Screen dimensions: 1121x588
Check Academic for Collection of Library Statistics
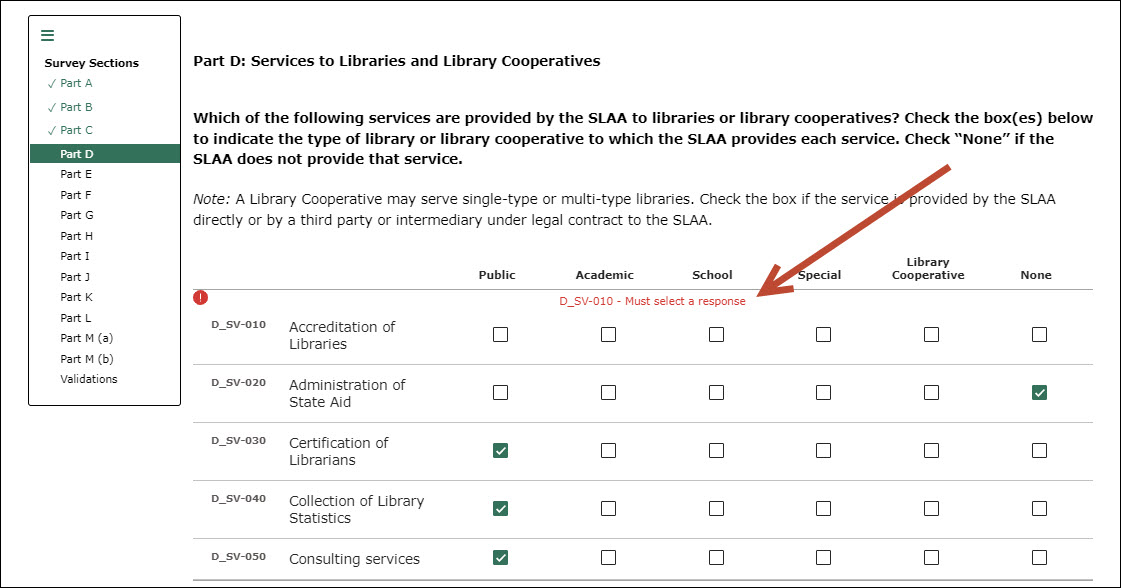[x=608, y=509]
